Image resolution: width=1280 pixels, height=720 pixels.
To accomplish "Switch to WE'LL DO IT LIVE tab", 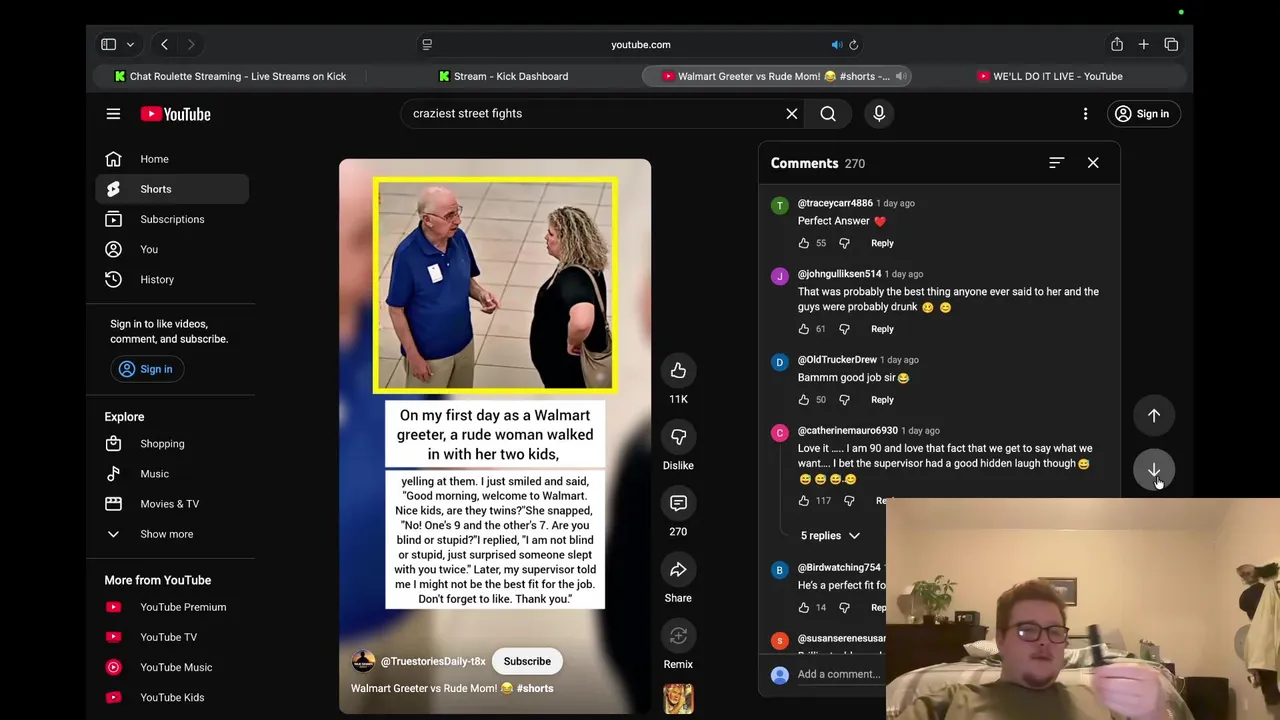I will (x=1050, y=76).
